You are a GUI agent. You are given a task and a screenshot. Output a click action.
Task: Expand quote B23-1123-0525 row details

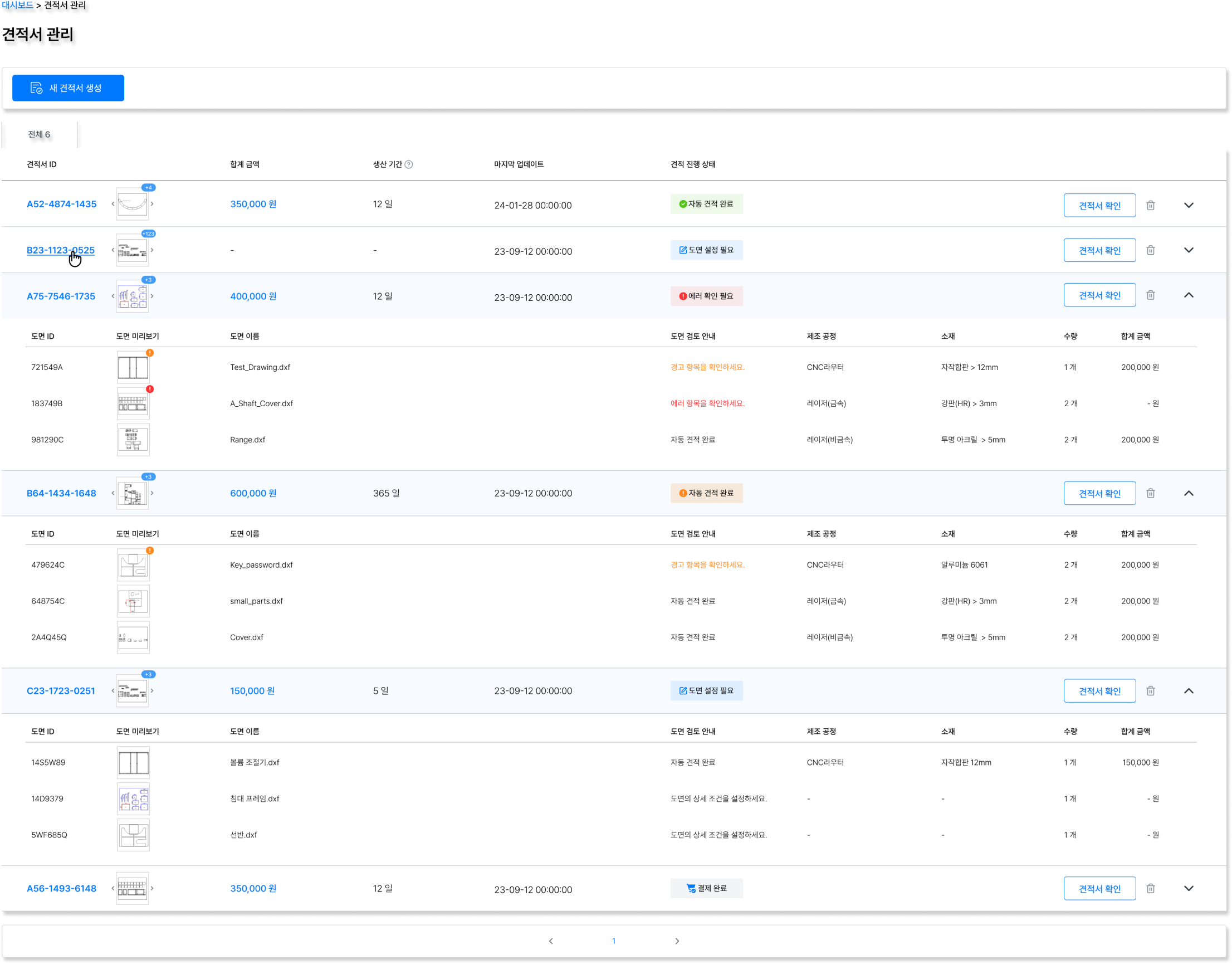pos(1189,250)
